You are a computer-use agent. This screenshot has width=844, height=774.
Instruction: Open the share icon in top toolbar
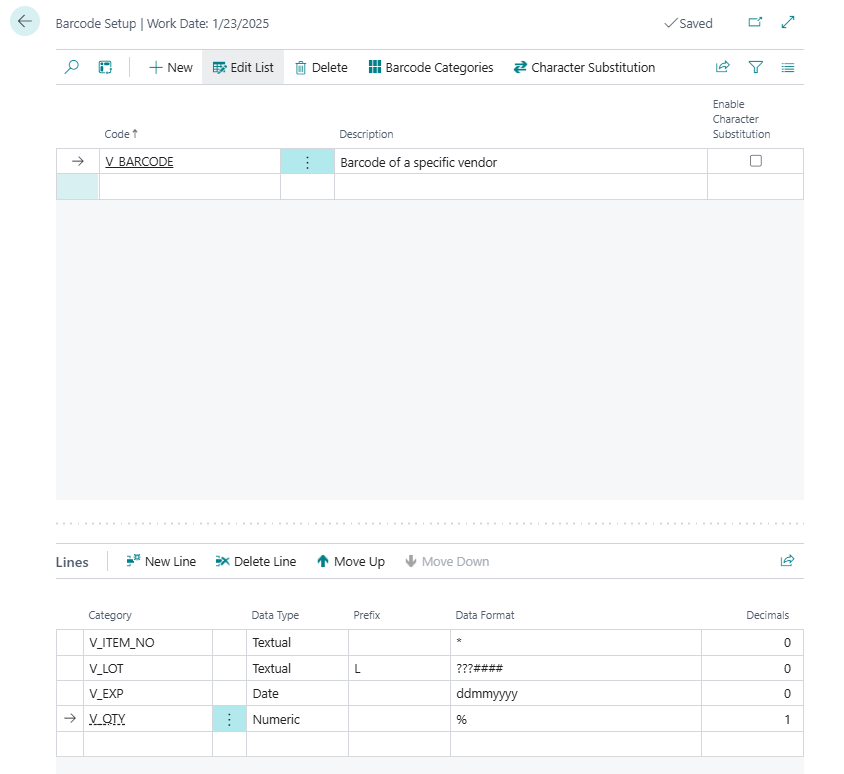(x=722, y=67)
